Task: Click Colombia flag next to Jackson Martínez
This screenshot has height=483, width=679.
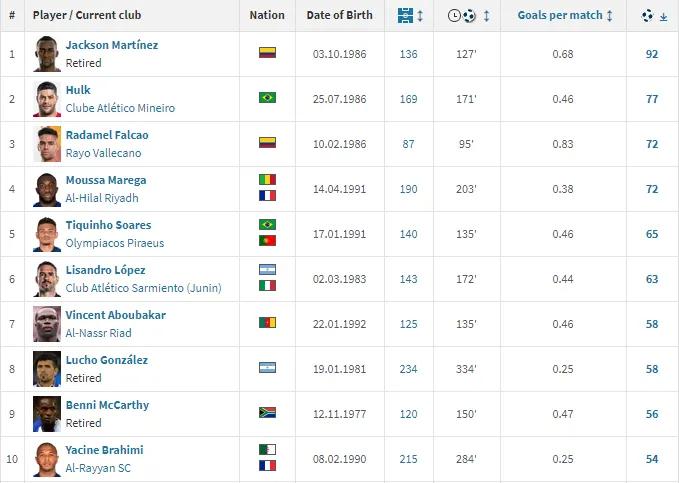Action: (x=267, y=52)
